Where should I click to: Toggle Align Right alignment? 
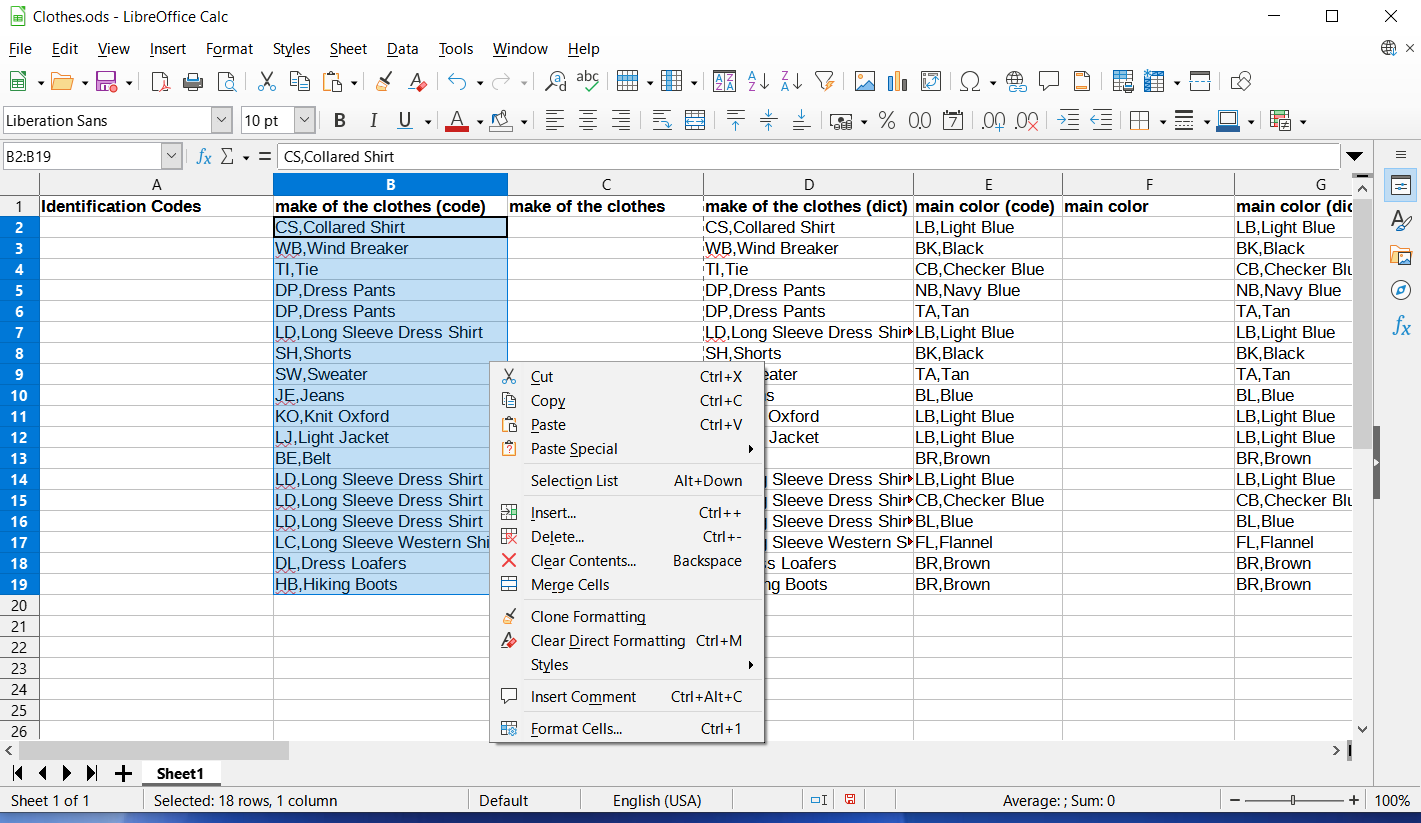[x=621, y=121]
